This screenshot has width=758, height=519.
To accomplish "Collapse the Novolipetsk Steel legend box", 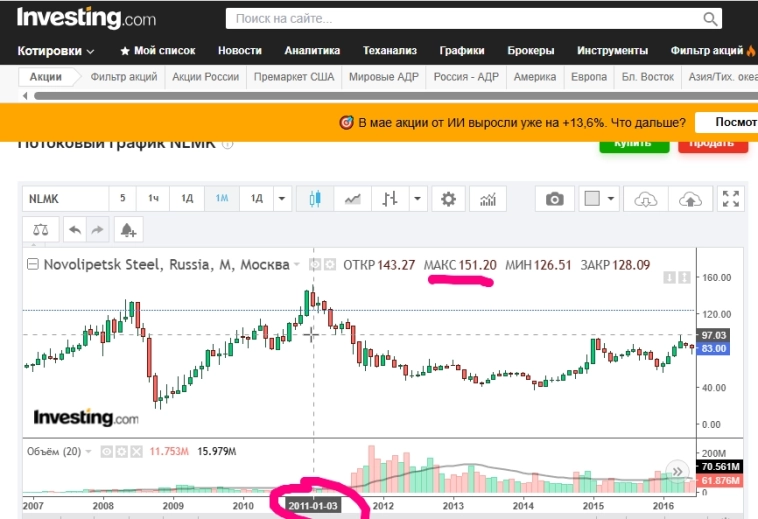I will [x=32, y=264].
